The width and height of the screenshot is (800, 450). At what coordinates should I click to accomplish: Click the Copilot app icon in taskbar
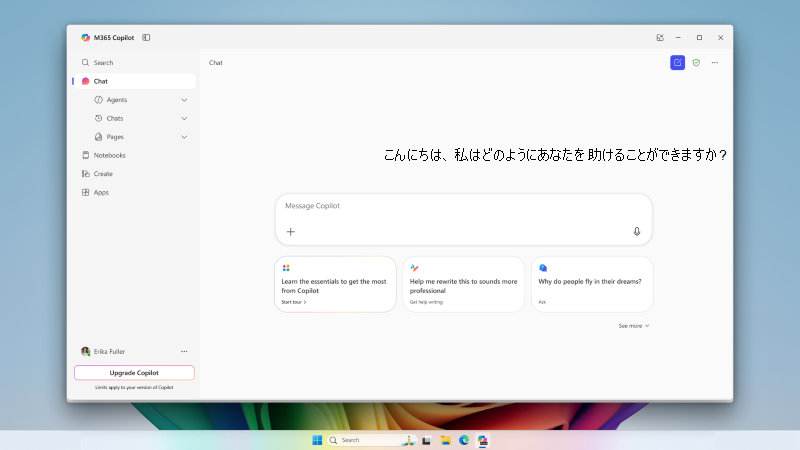(483, 440)
